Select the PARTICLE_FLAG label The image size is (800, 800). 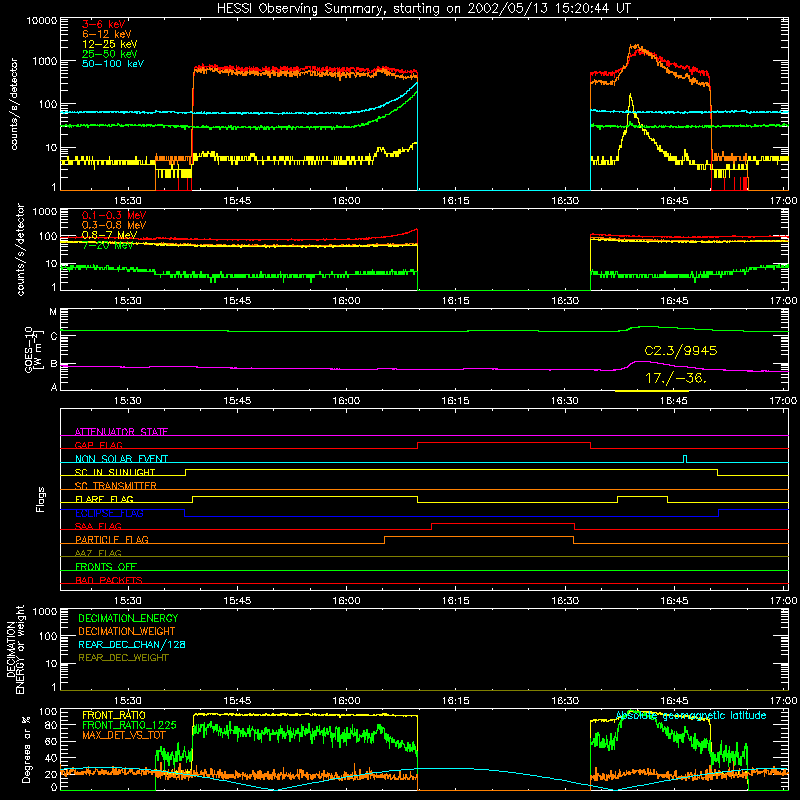pos(112,539)
